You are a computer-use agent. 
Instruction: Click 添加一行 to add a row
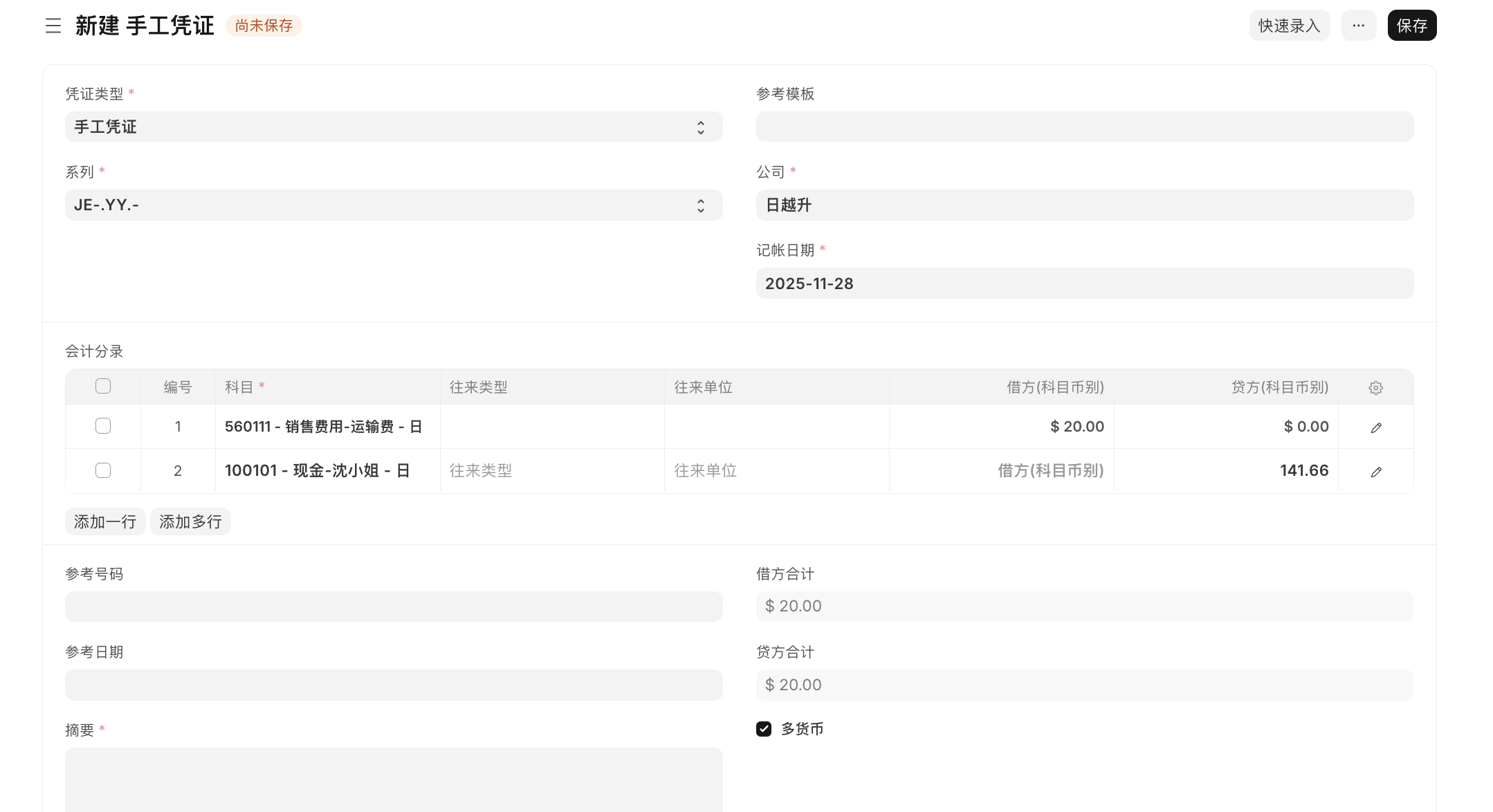105,522
